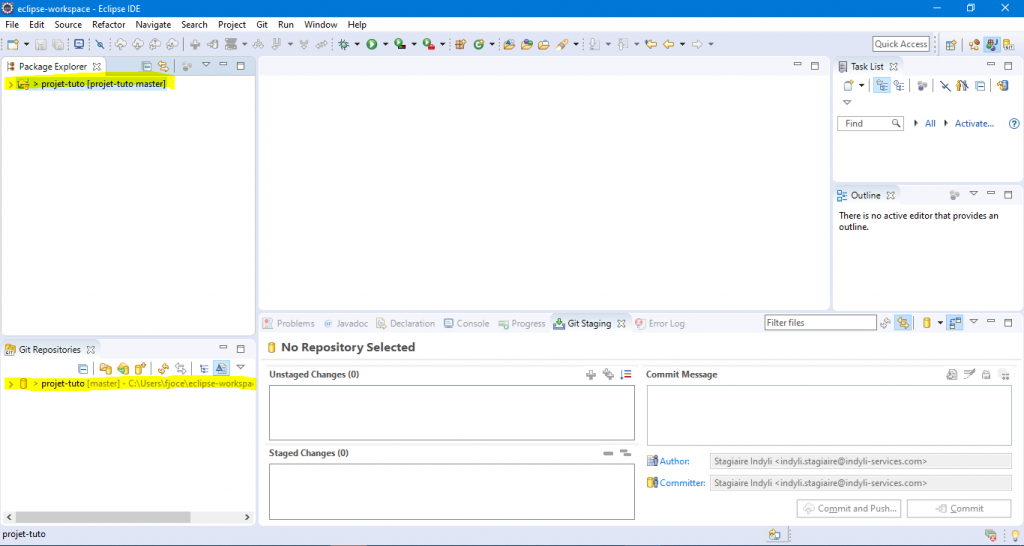Expand projet-tuto in Git Repositories

pos(10,384)
